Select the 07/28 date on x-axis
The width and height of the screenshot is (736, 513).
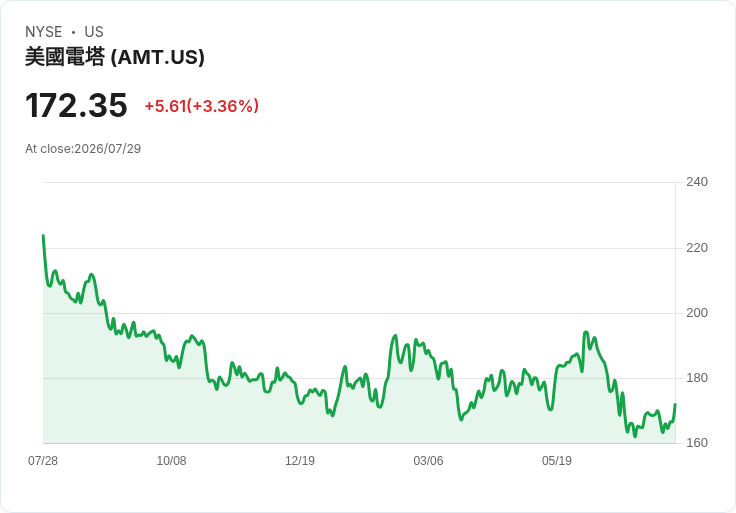click(43, 461)
